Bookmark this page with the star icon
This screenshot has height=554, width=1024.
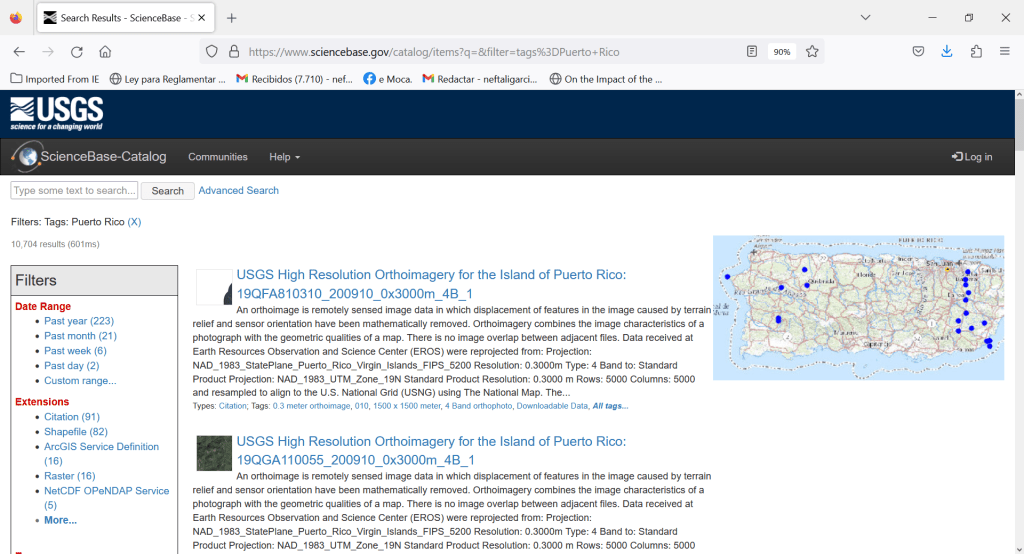(x=812, y=52)
